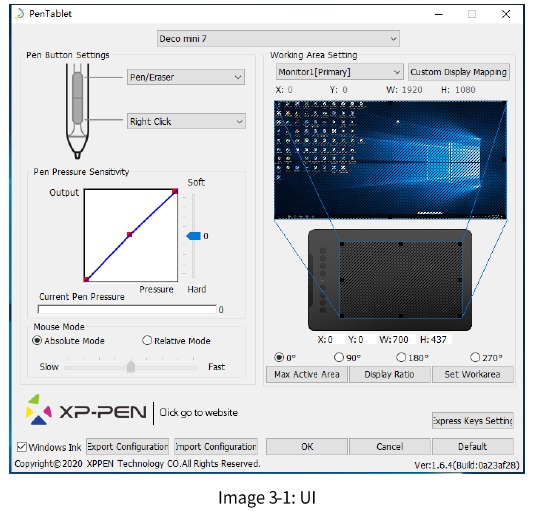Click the PenTablet app icon in title bar

pyautogui.click(x=20, y=14)
